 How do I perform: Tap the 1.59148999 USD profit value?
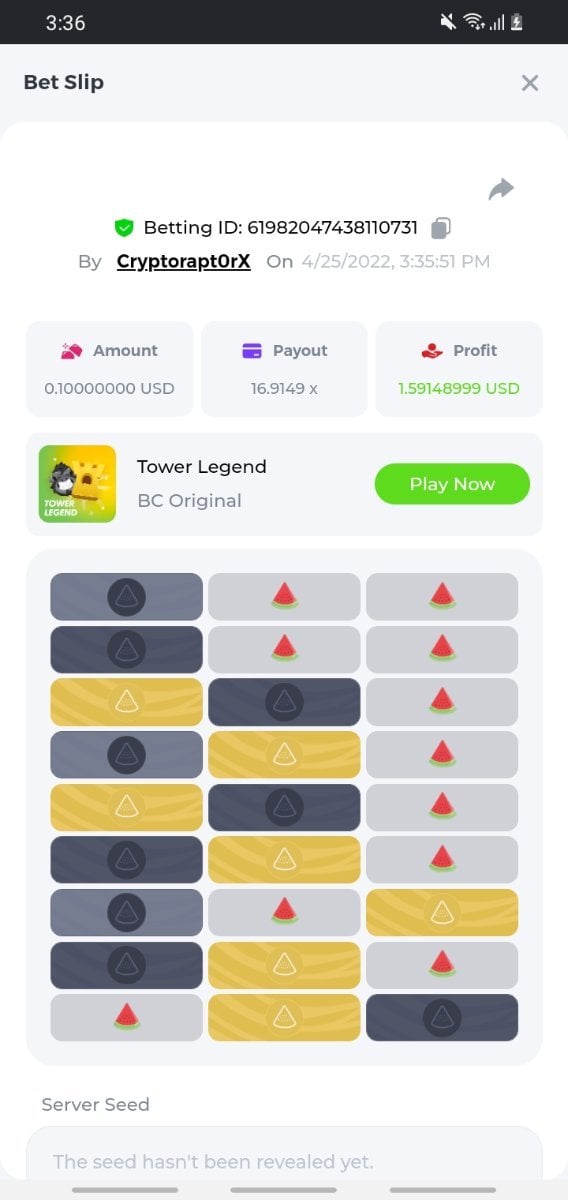coord(459,388)
